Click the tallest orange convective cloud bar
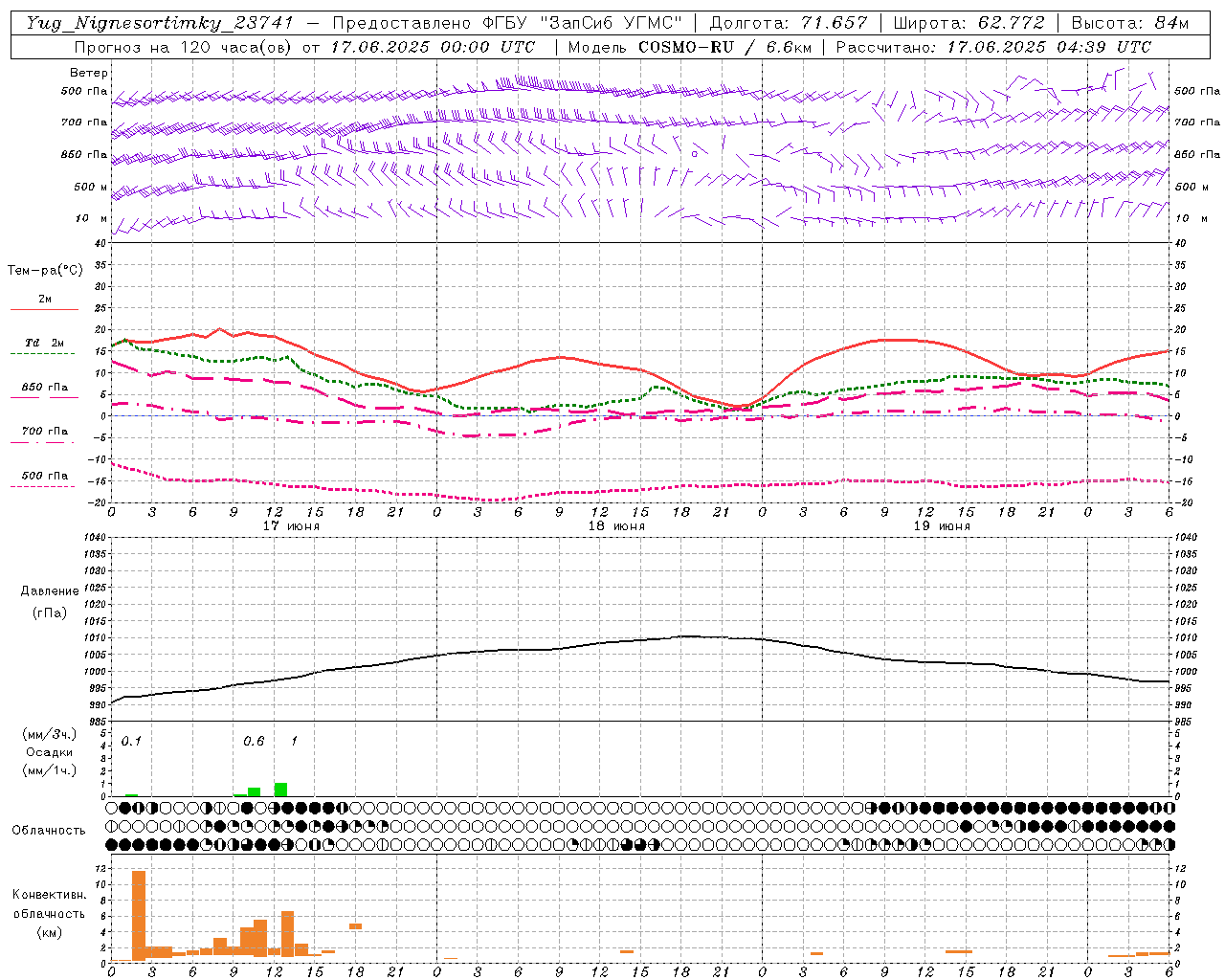1225x980 pixels. coord(139,916)
